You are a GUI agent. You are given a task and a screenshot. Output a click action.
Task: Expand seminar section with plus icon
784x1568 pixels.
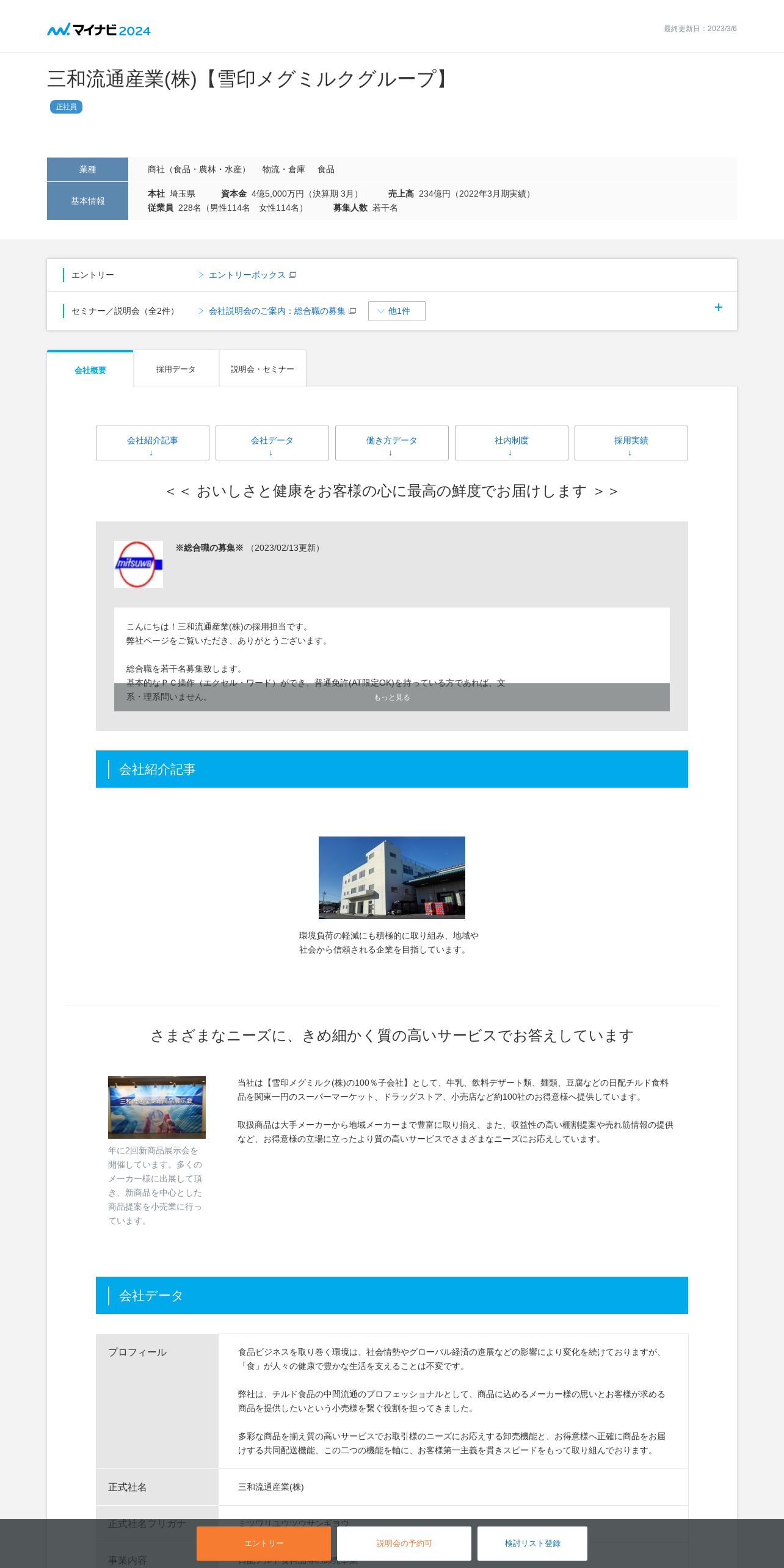click(719, 308)
